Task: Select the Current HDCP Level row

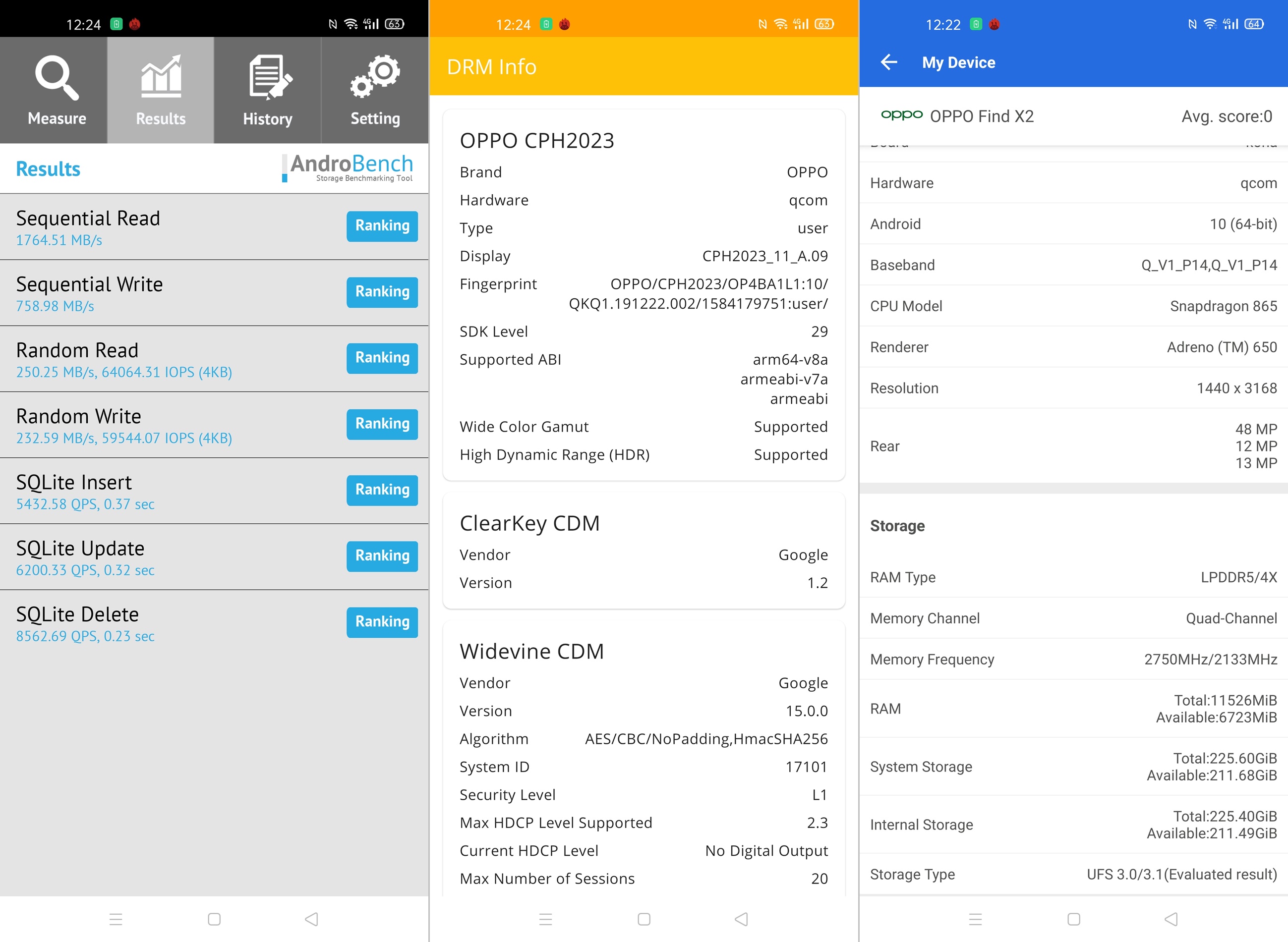Action: pos(644,851)
